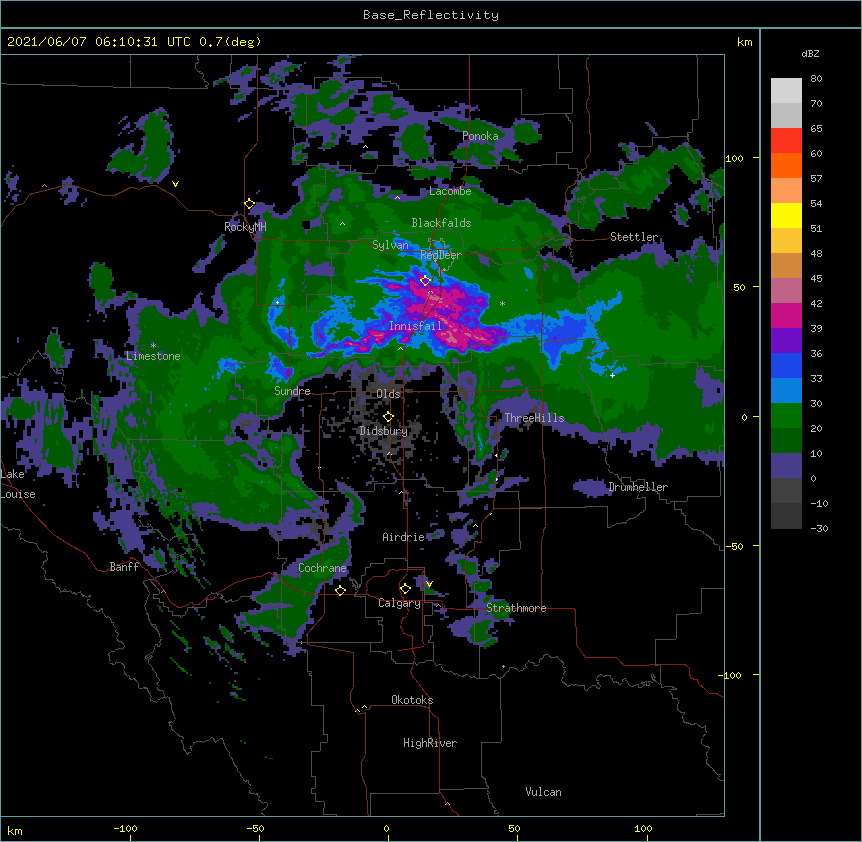Click the Blackfalds city label

pyautogui.click(x=441, y=223)
